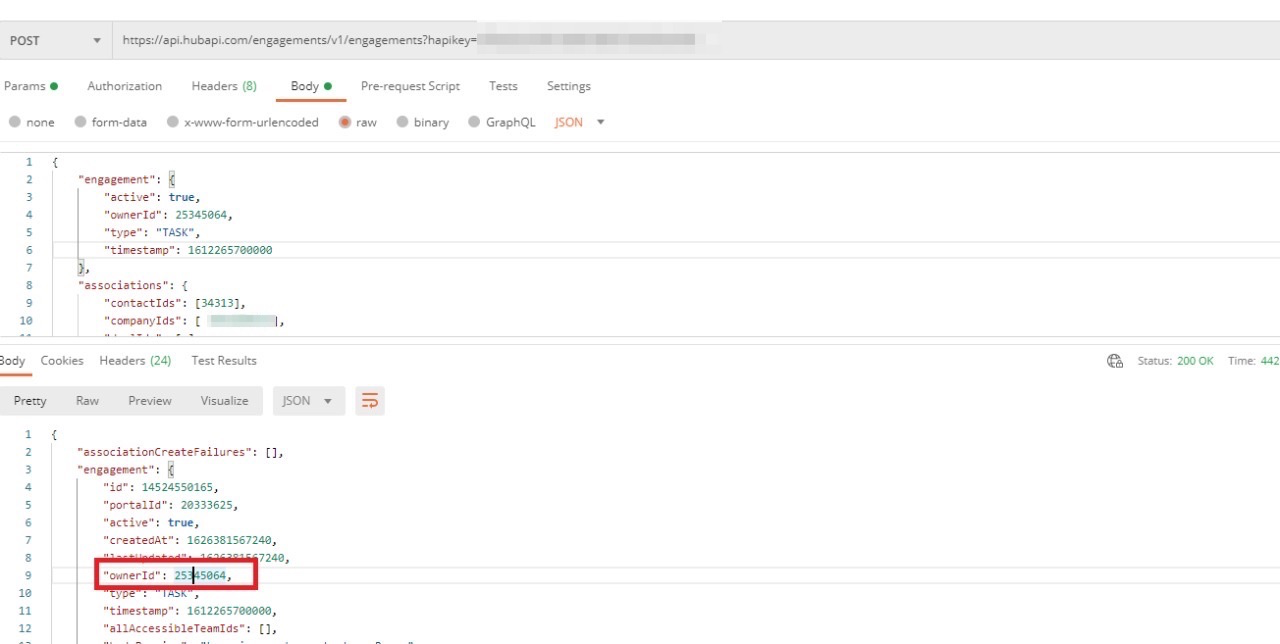Screen dimensions: 1280x644
Task: Open the Tests tab
Action: [503, 86]
